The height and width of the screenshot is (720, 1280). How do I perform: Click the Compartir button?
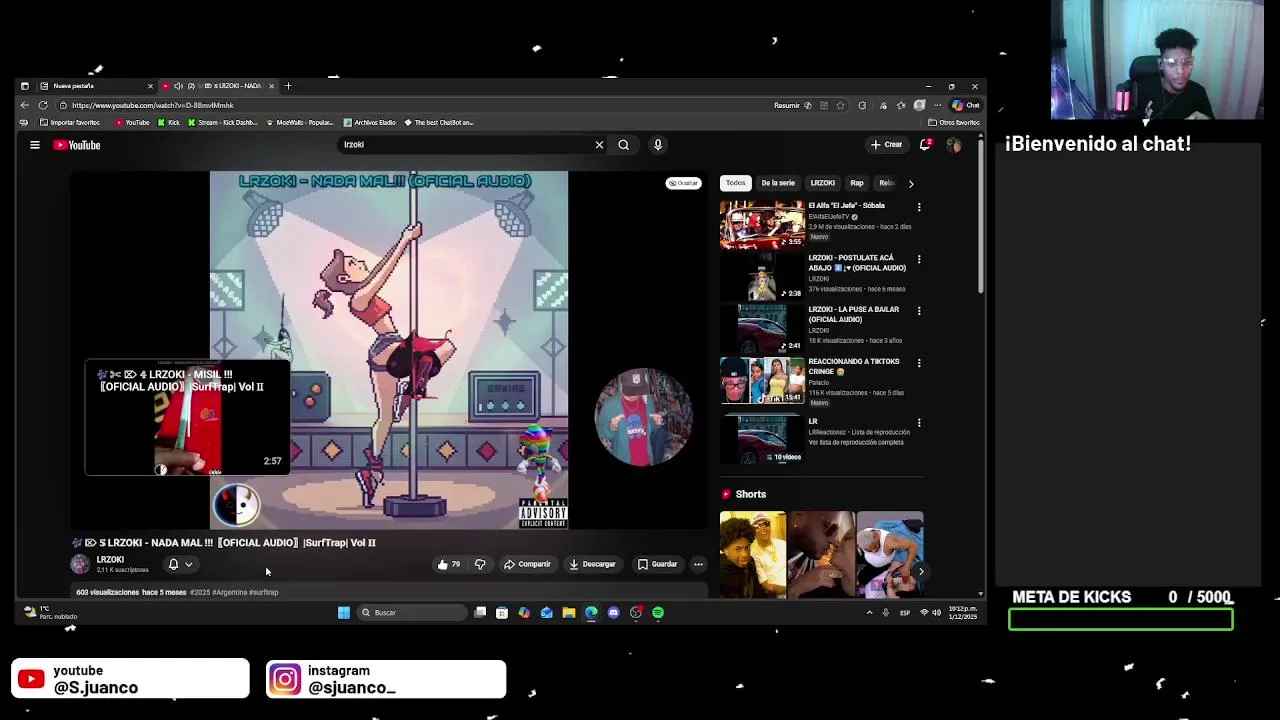527,564
